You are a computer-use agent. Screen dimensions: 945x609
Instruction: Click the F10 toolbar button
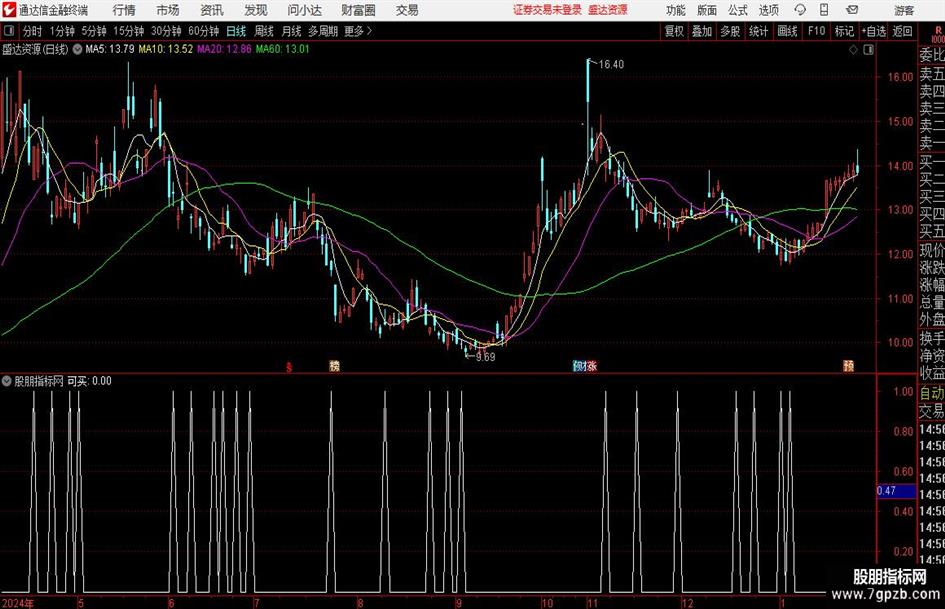click(816, 31)
